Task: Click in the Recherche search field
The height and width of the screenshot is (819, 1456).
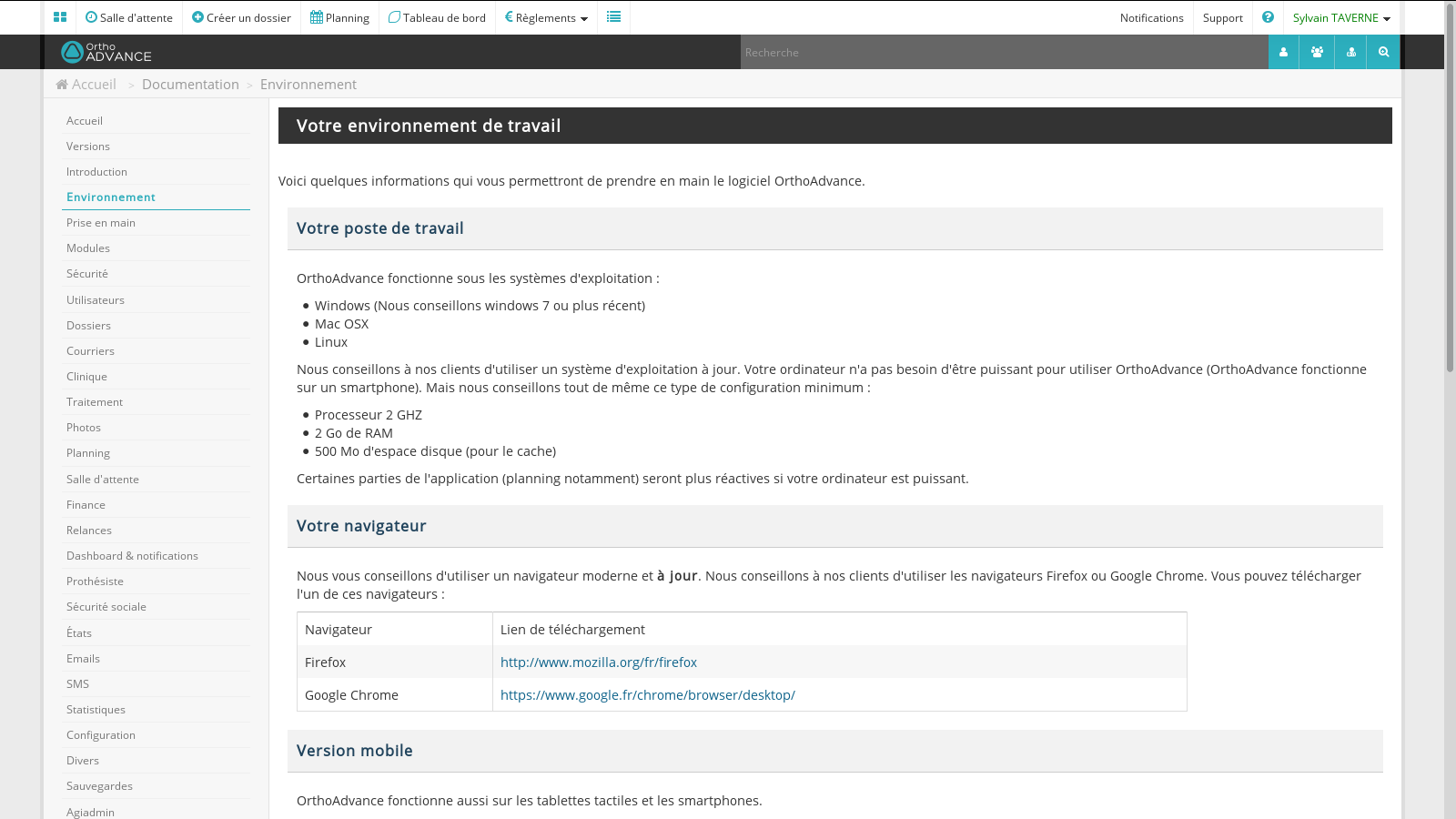Action: pos(1004,52)
